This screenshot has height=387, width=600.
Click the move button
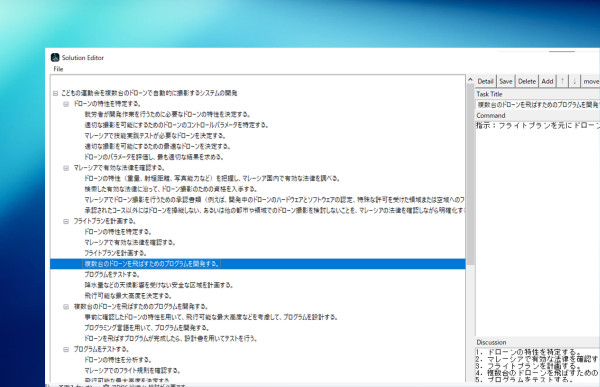(x=590, y=81)
